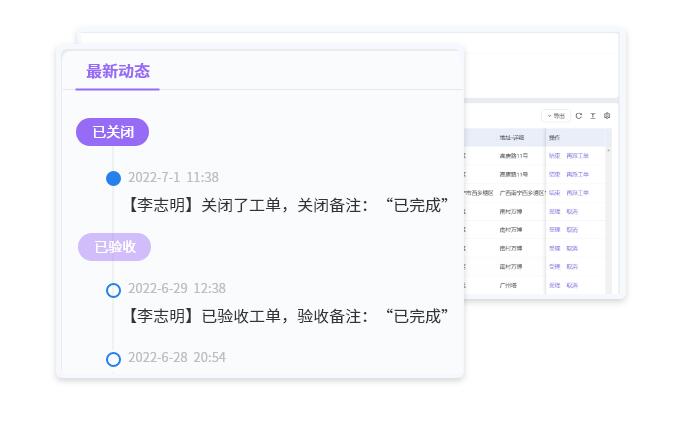This screenshot has height=432, width=680.
Task: Click the vertical scrollbar of the background table
Action: click(608, 220)
